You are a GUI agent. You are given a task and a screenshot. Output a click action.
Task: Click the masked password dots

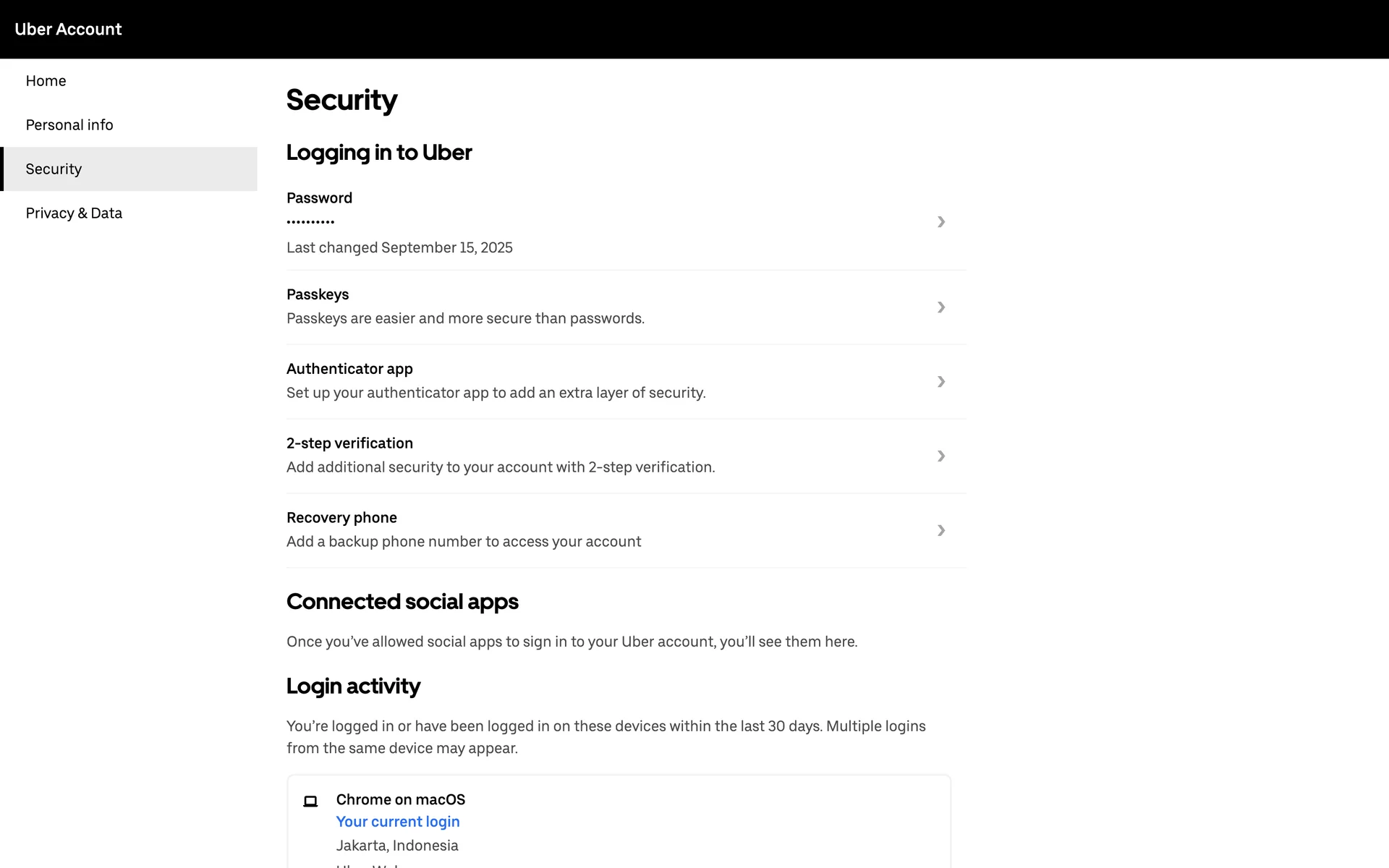click(310, 222)
